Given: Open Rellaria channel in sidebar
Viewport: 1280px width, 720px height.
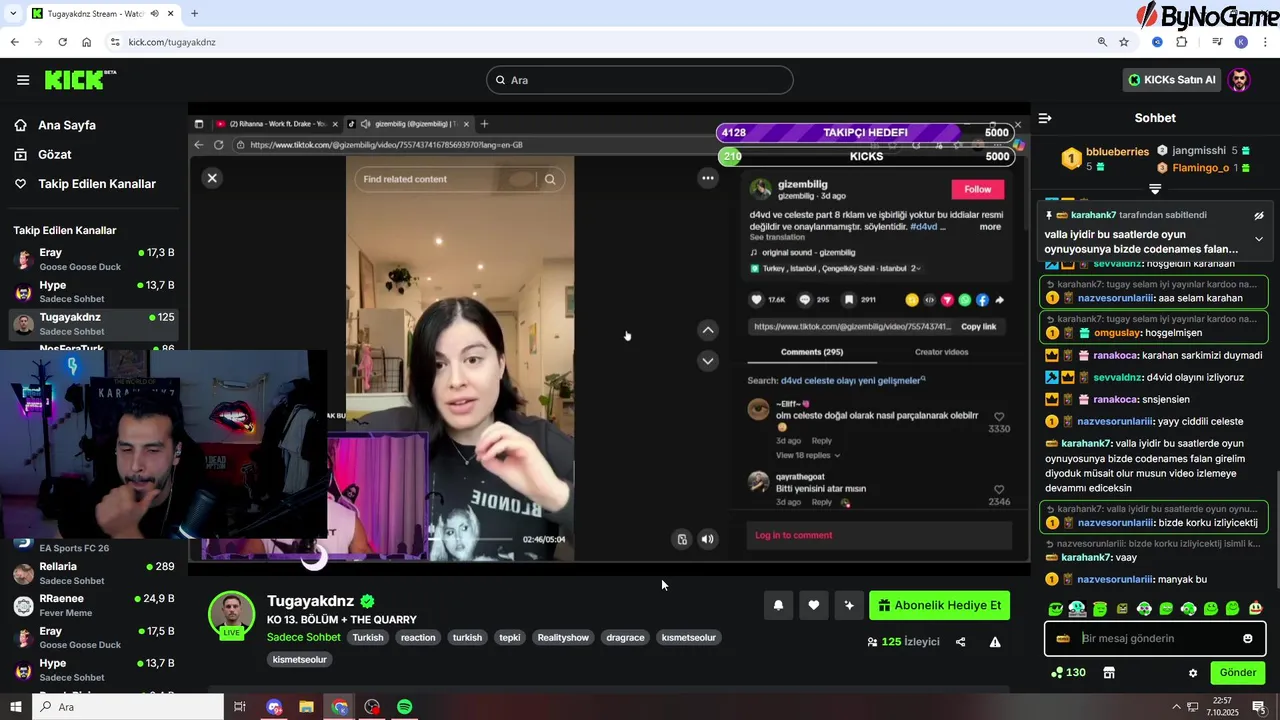Looking at the screenshot, I should click(x=94, y=573).
